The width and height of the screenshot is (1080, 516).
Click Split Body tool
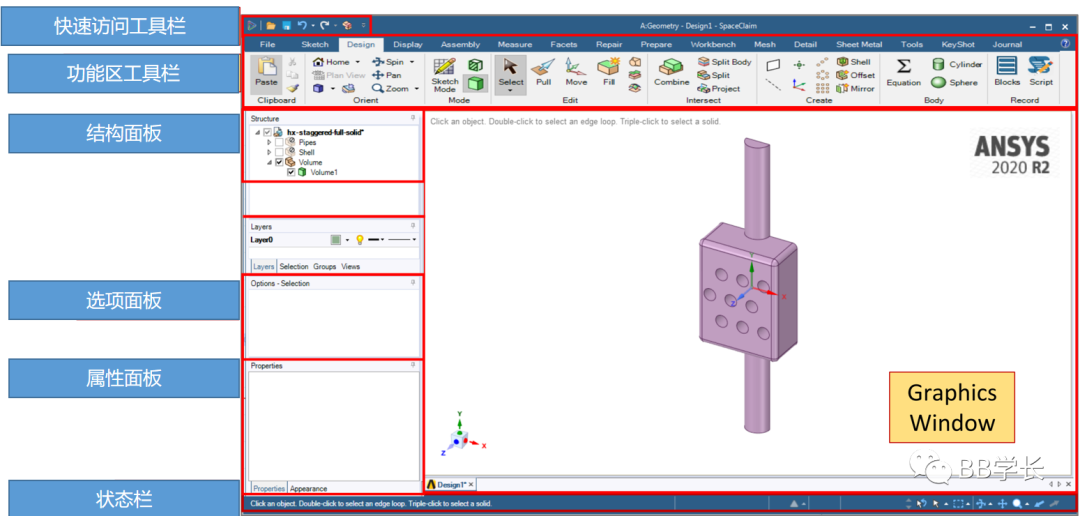[x=724, y=62]
